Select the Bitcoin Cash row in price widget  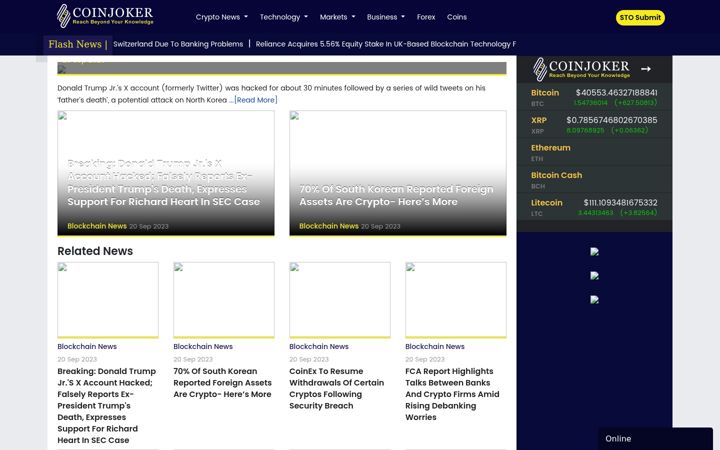pos(594,180)
